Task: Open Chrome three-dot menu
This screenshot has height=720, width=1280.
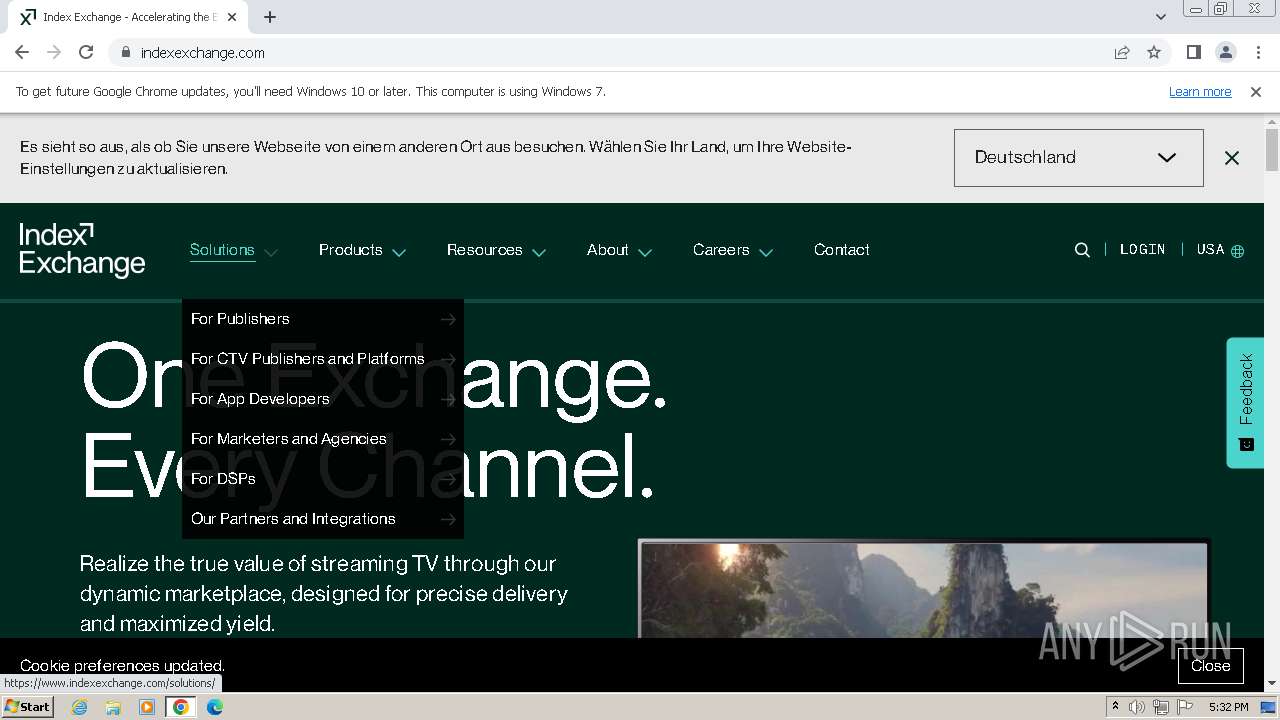Action: point(1256,52)
